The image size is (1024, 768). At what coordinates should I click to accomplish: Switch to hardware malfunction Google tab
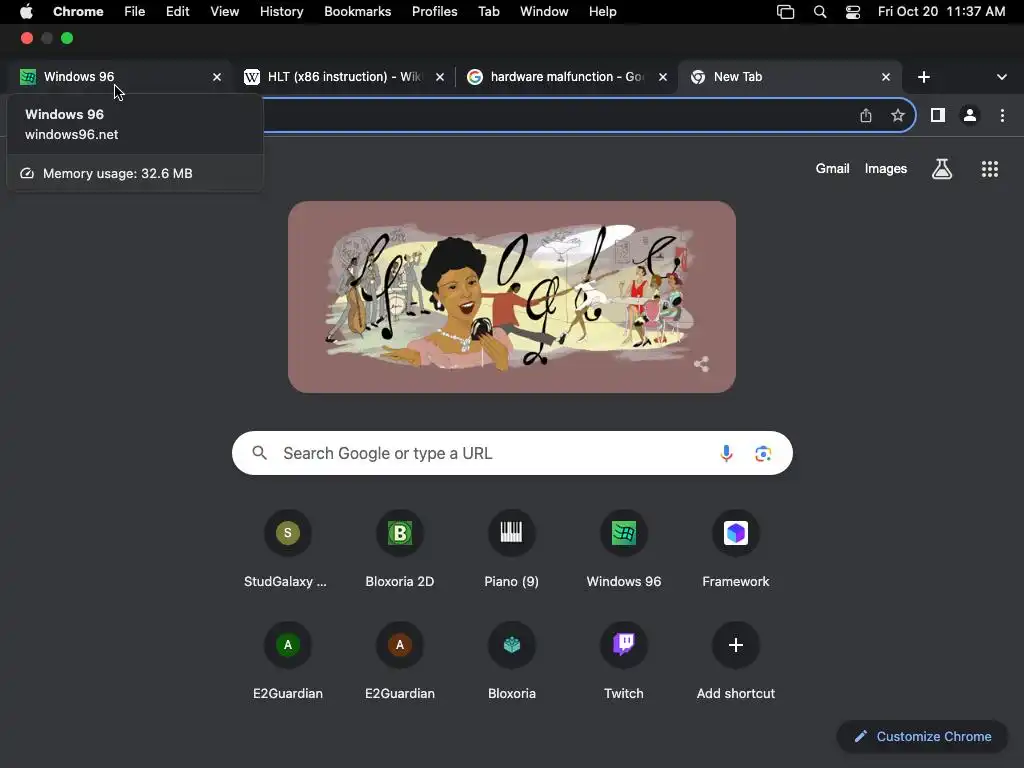click(x=567, y=77)
